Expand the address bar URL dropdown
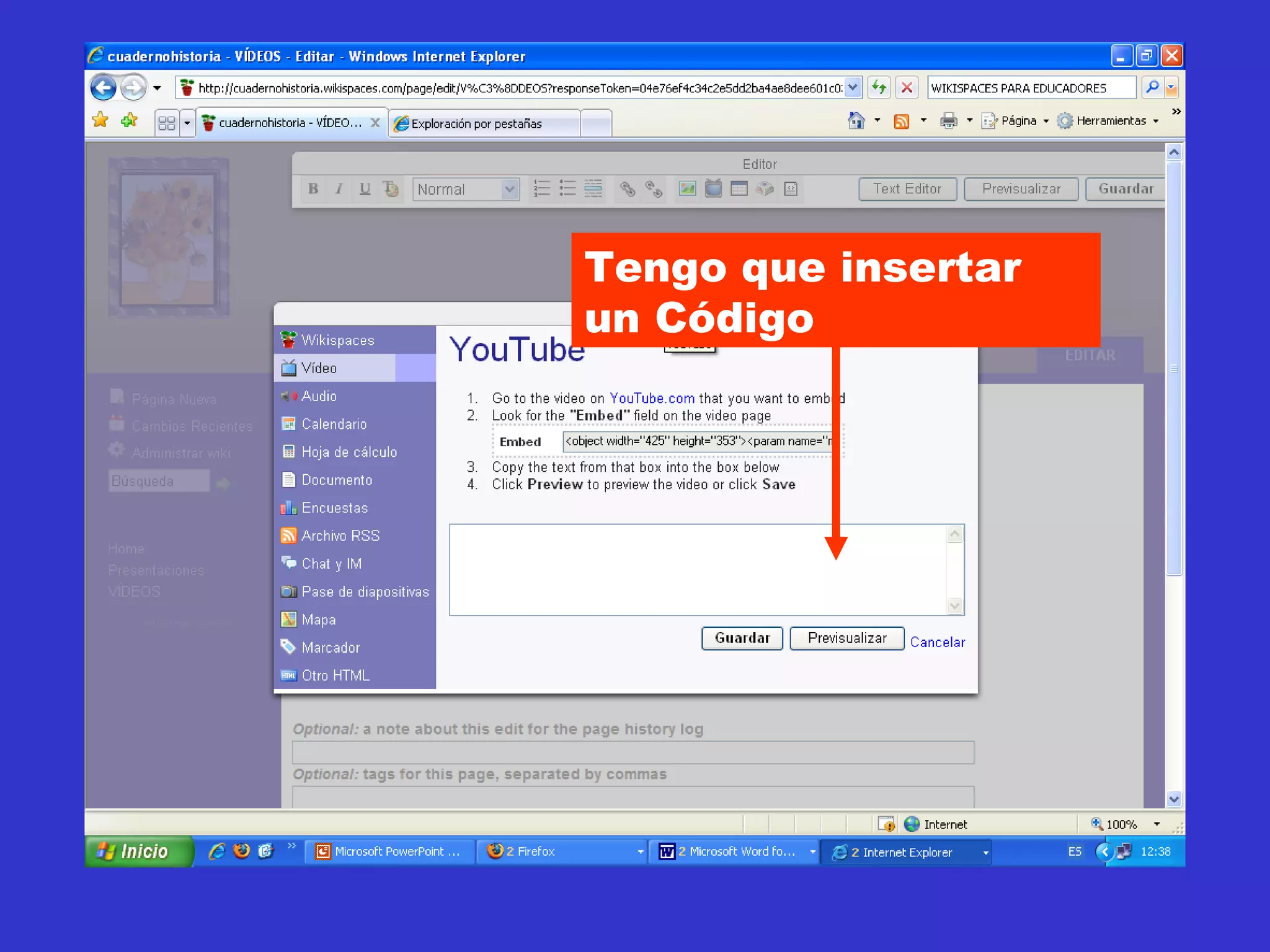This screenshot has width=1270, height=952. click(x=853, y=87)
